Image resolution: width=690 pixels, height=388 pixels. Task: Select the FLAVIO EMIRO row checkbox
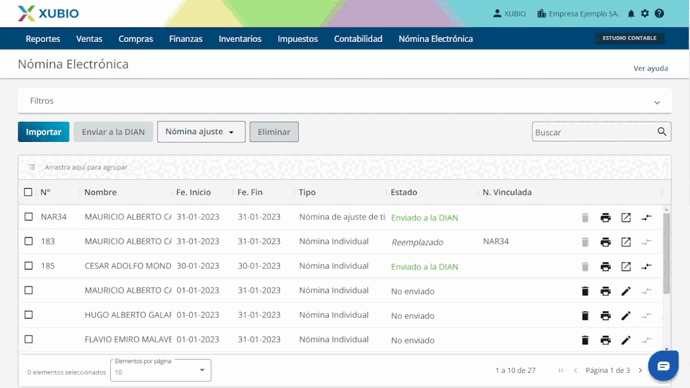(x=29, y=339)
